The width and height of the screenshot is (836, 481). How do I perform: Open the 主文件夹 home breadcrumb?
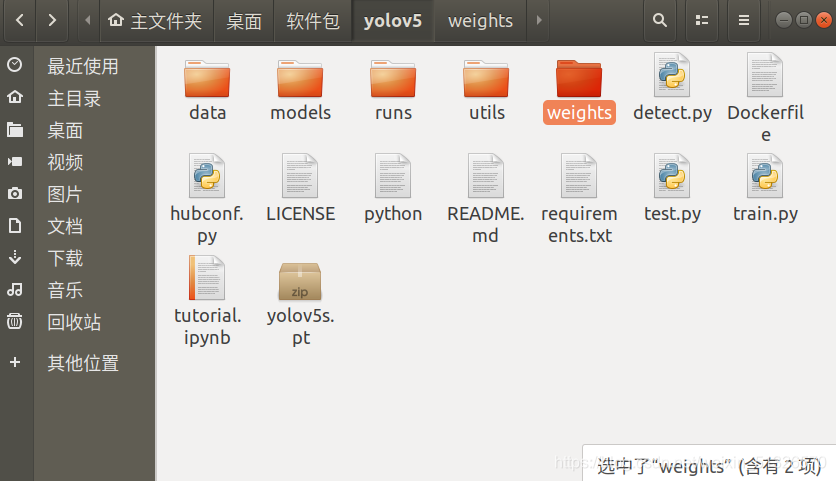157,21
